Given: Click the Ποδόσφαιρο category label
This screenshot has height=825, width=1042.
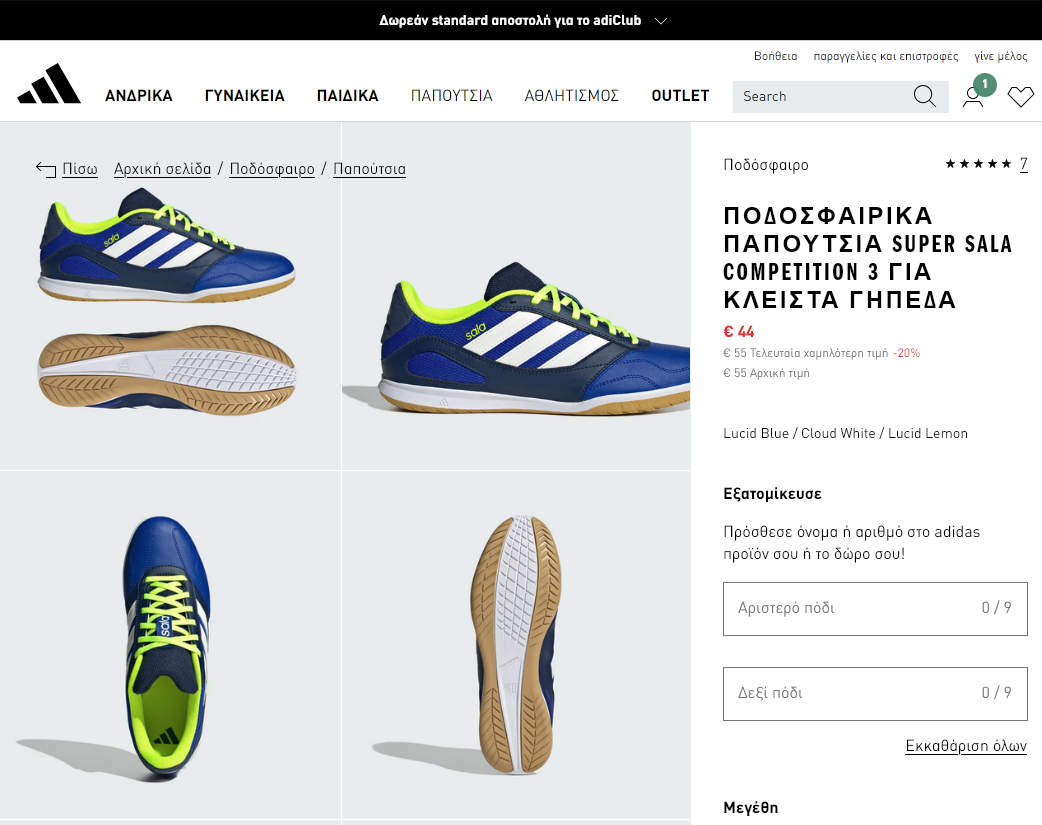Looking at the screenshot, I should [x=766, y=165].
